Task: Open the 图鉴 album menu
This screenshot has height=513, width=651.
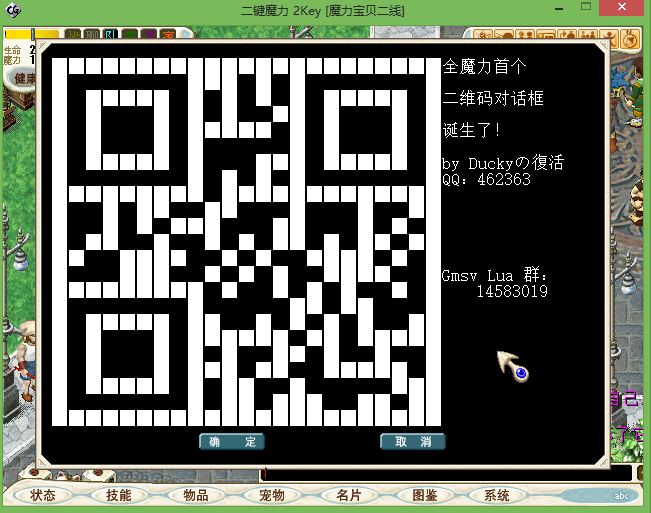Action: pos(425,495)
